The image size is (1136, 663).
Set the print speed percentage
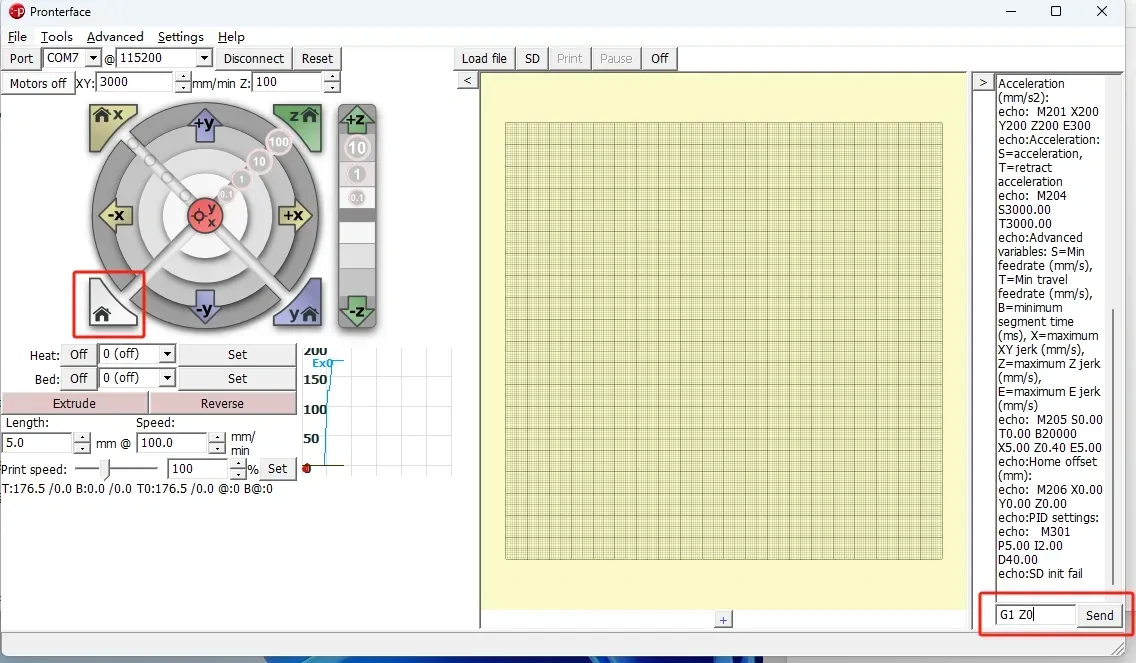277,469
